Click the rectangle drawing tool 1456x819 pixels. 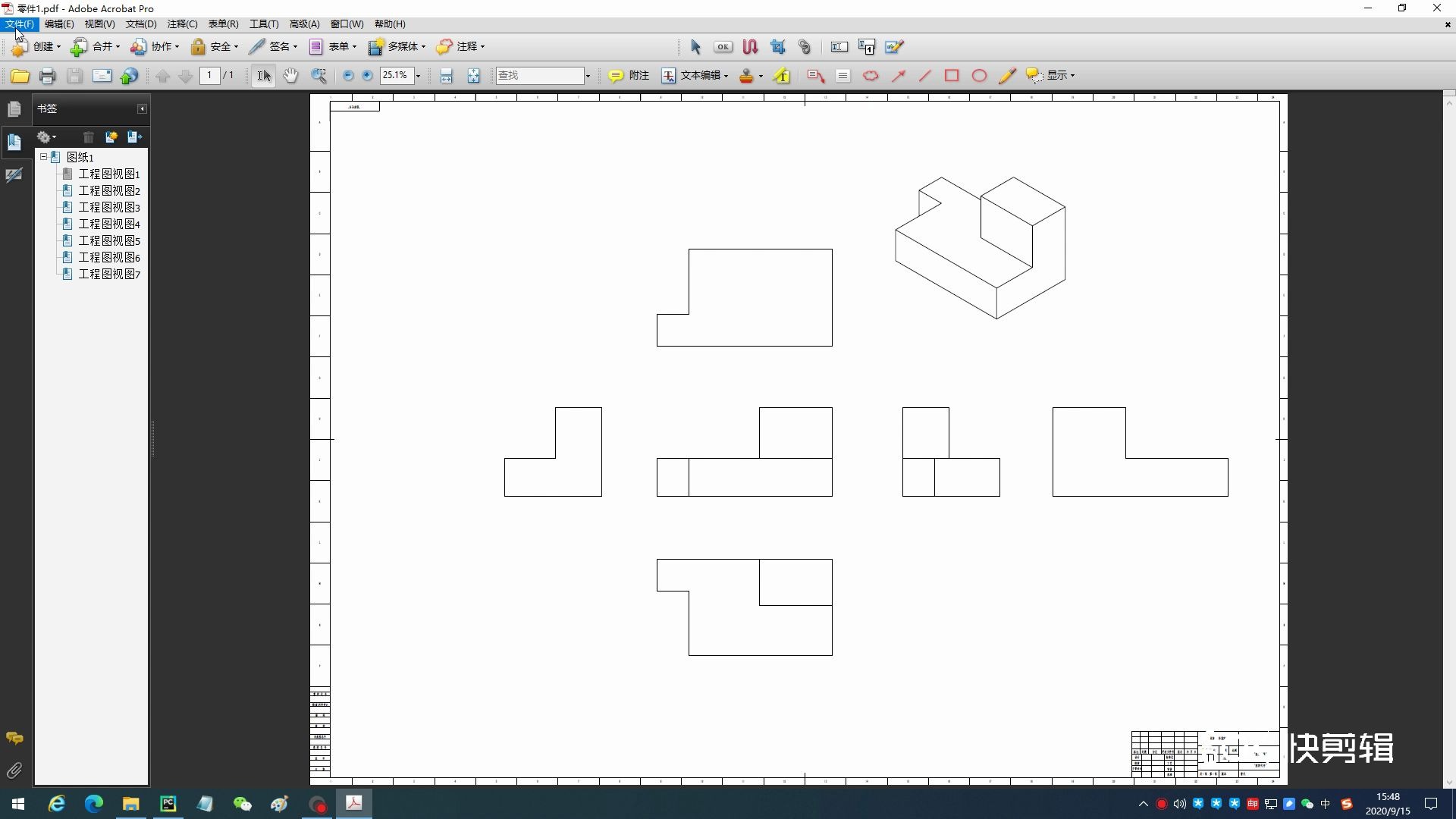point(952,75)
